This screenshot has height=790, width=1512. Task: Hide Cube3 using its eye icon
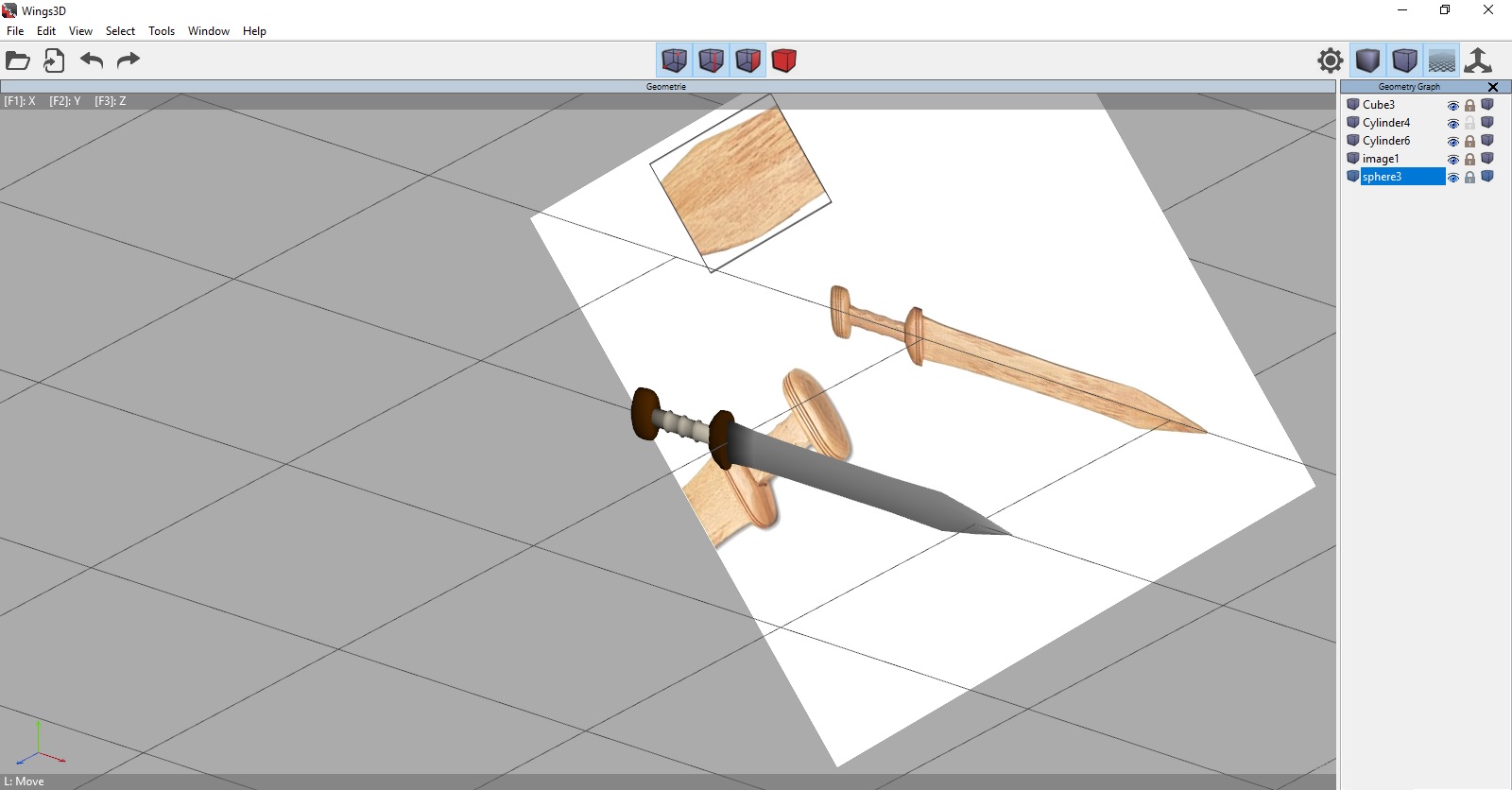pos(1453,106)
